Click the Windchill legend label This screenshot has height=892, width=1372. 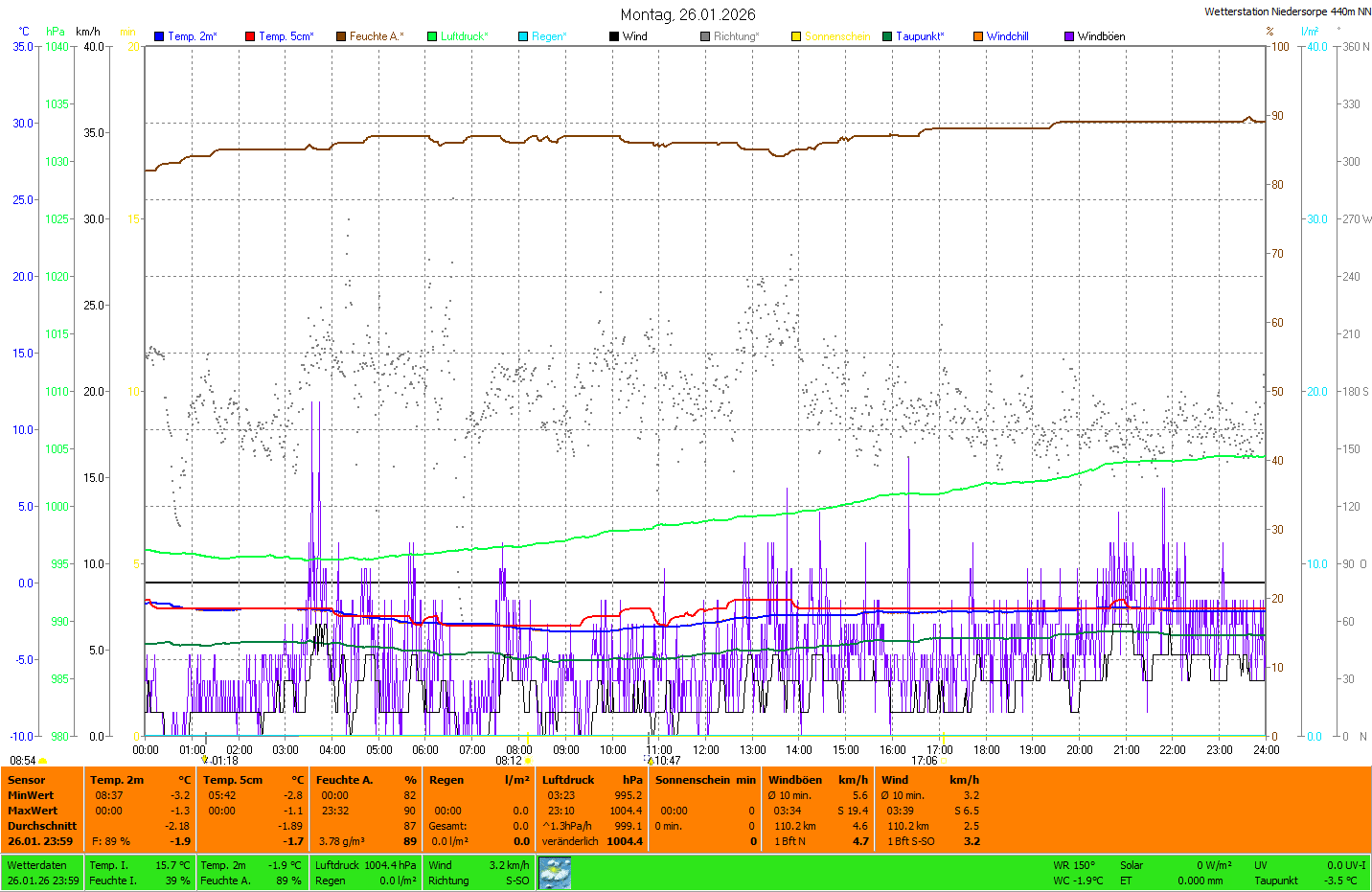pos(1007,36)
